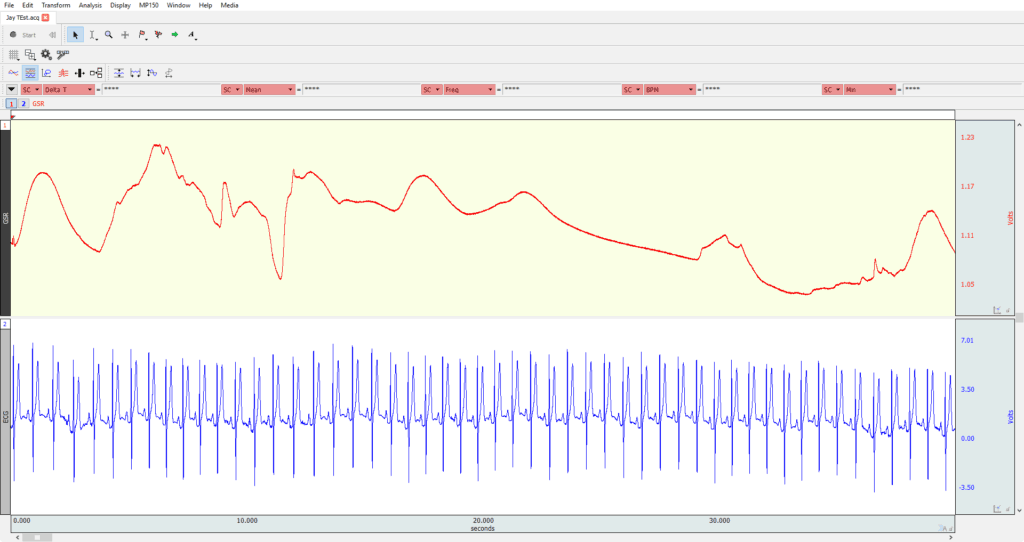Open the Media menu

point(229,5)
